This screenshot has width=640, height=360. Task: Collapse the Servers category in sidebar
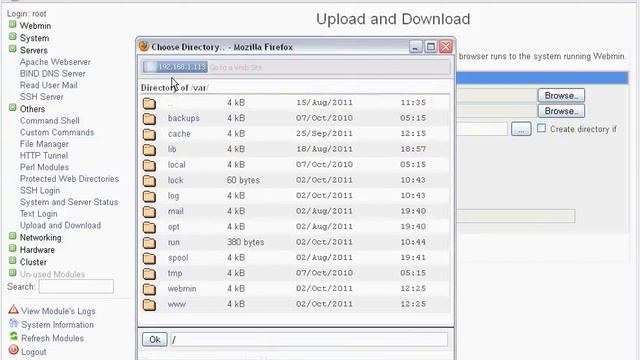point(13,49)
